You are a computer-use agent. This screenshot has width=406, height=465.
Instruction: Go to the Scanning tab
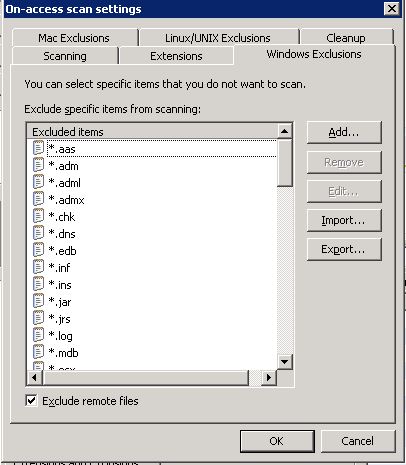(x=65, y=56)
